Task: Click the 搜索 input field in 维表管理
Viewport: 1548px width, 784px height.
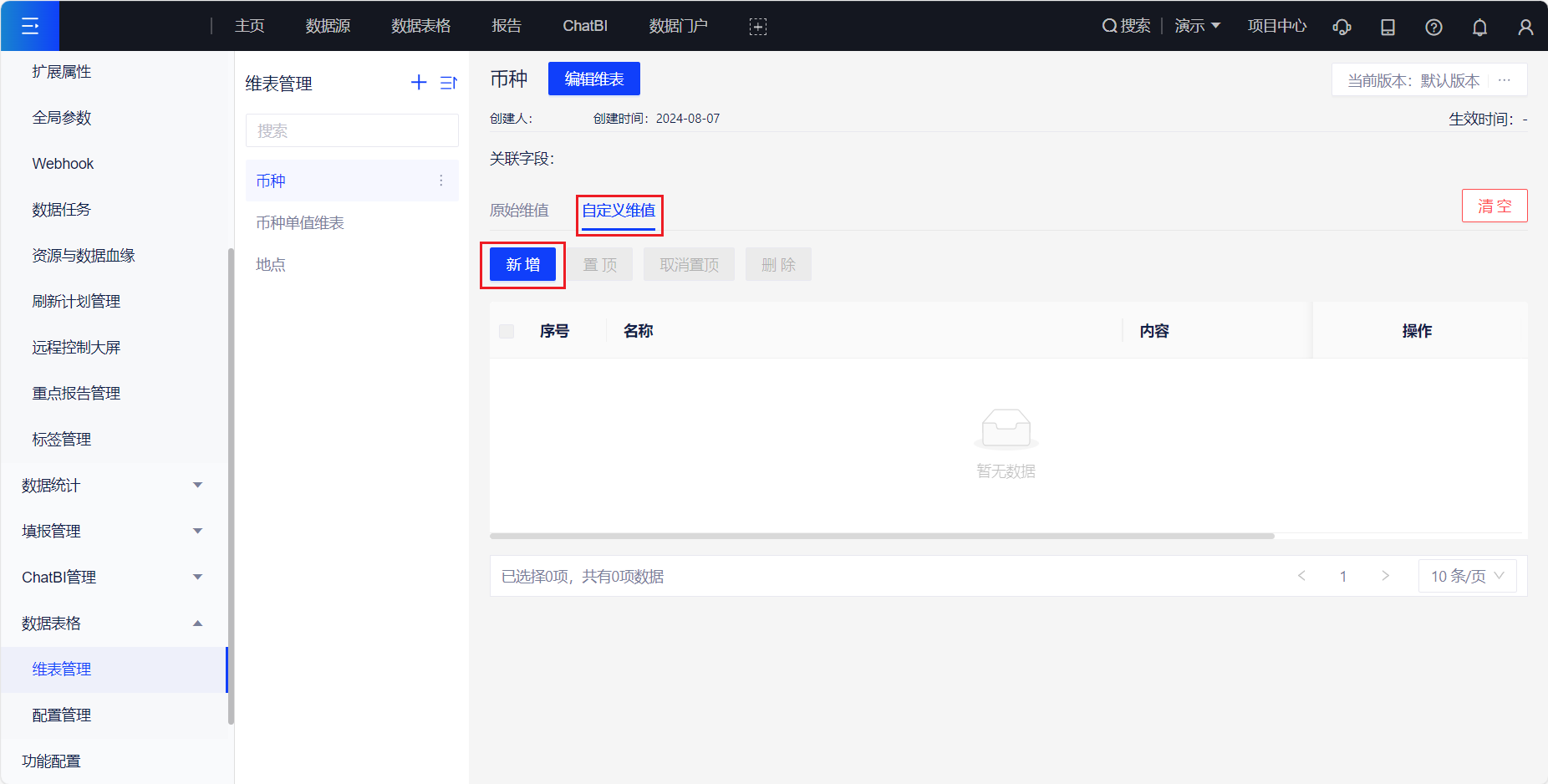Action: pyautogui.click(x=352, y=131)
